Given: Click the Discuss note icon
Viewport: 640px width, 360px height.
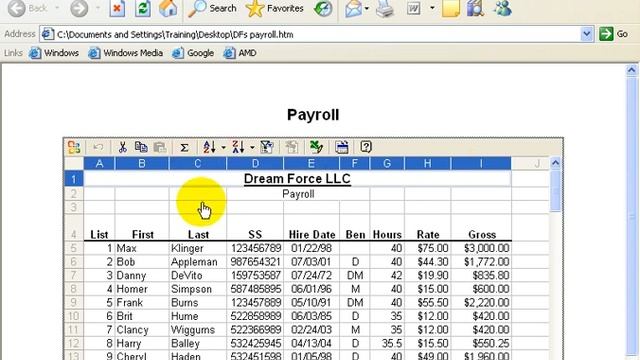Looking at the screenshot, I should [451, 8].
